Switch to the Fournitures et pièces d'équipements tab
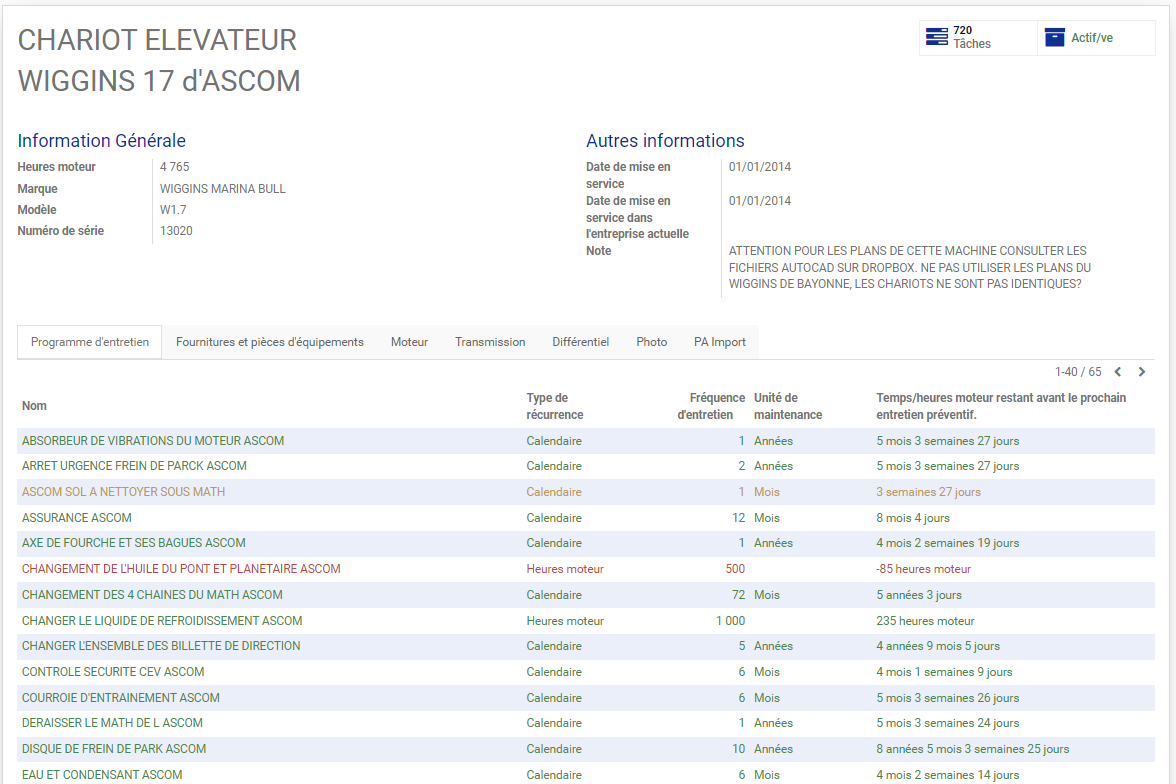This screenshot has height=784, width=1176. click(270, 342)
